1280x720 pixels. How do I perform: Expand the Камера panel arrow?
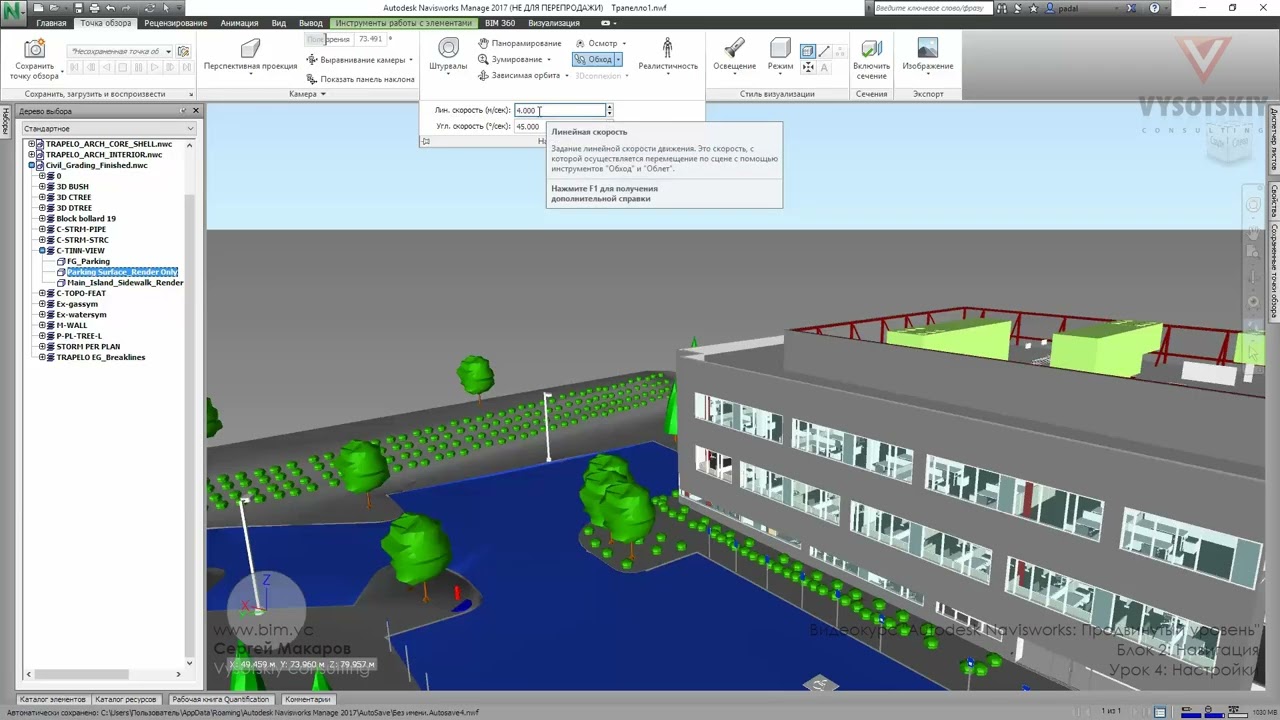point(322,94)
